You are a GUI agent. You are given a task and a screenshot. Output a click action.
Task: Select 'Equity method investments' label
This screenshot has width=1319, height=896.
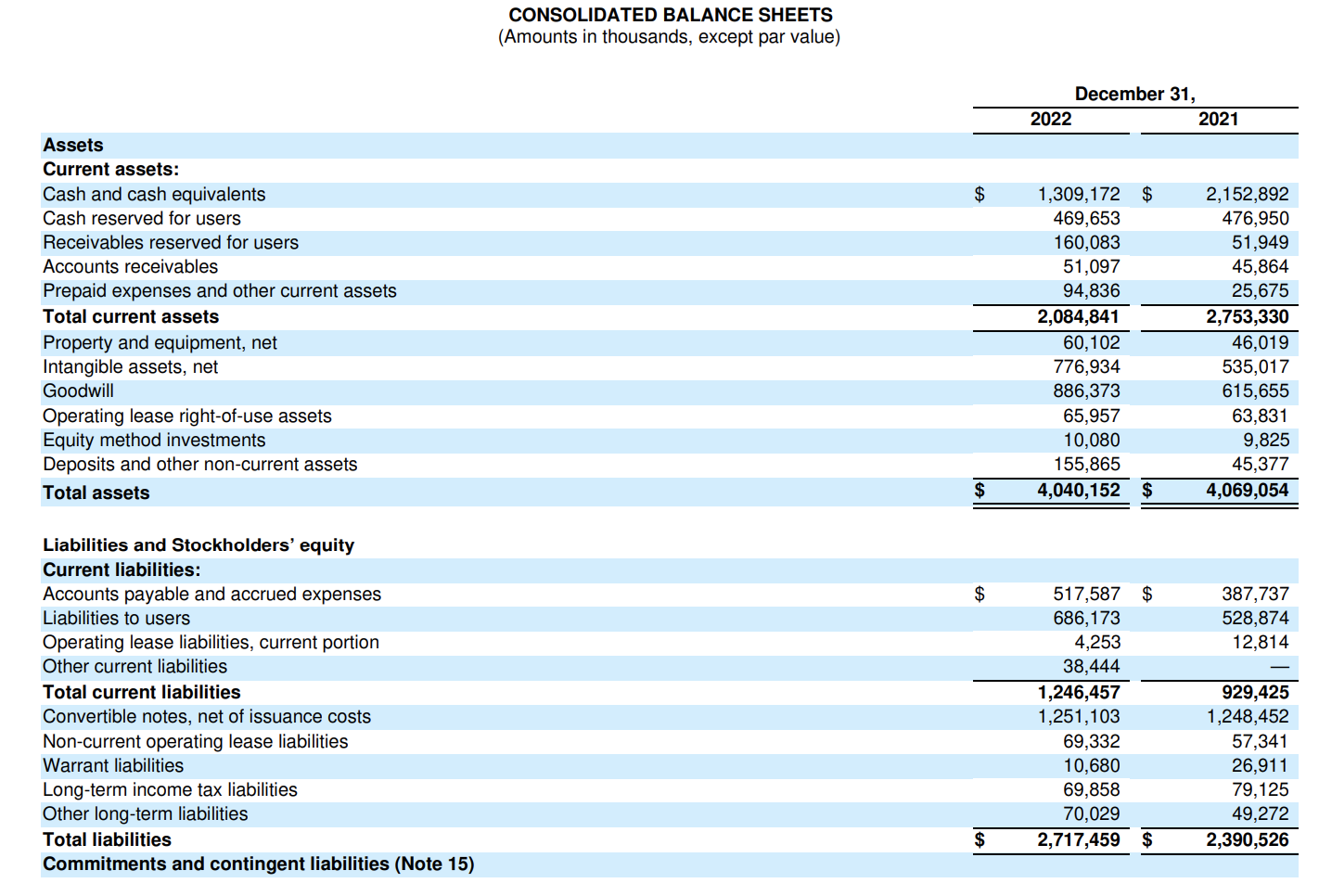(154, 440)
